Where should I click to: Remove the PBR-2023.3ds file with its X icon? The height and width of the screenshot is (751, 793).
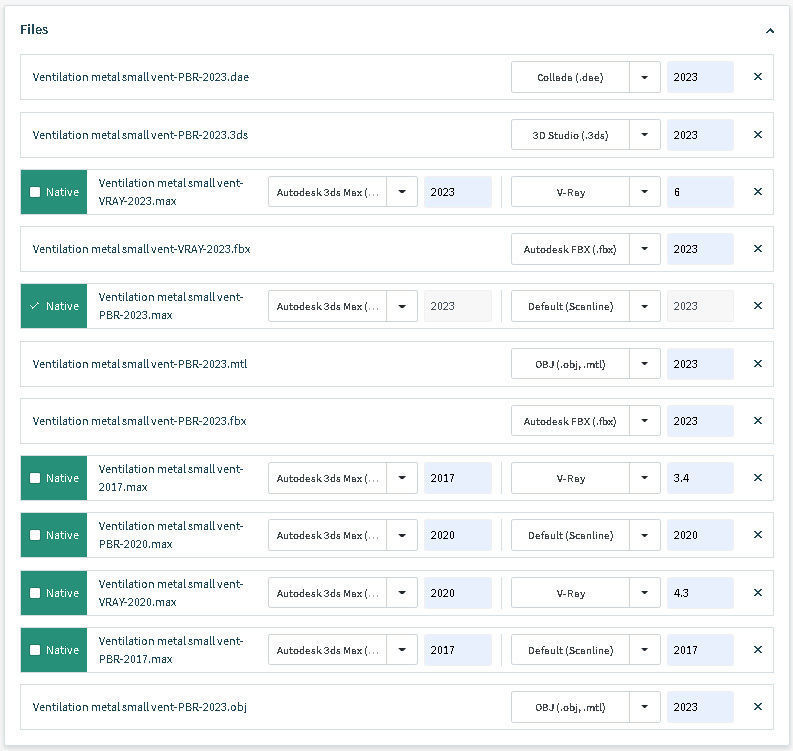757,135
